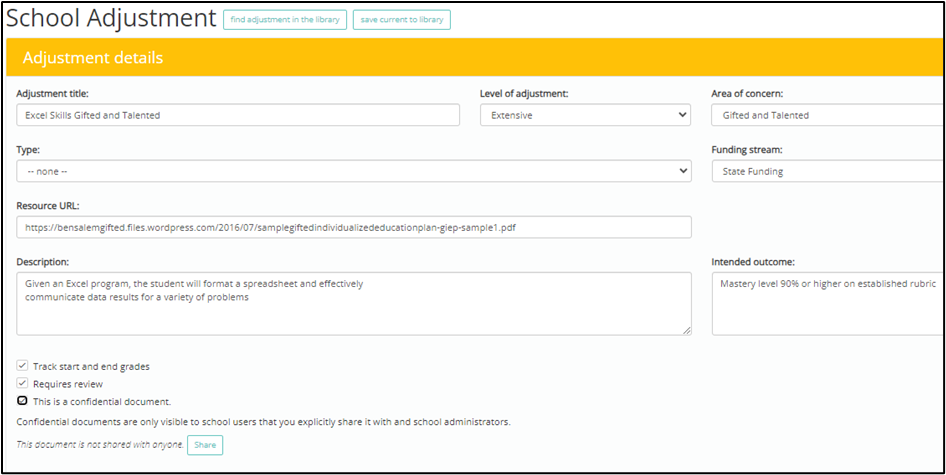Click the Extensive dropdown chevron arrow
The width and height of the screenshot is (946, 475).
pyautogui.click(x=682, y=115)
